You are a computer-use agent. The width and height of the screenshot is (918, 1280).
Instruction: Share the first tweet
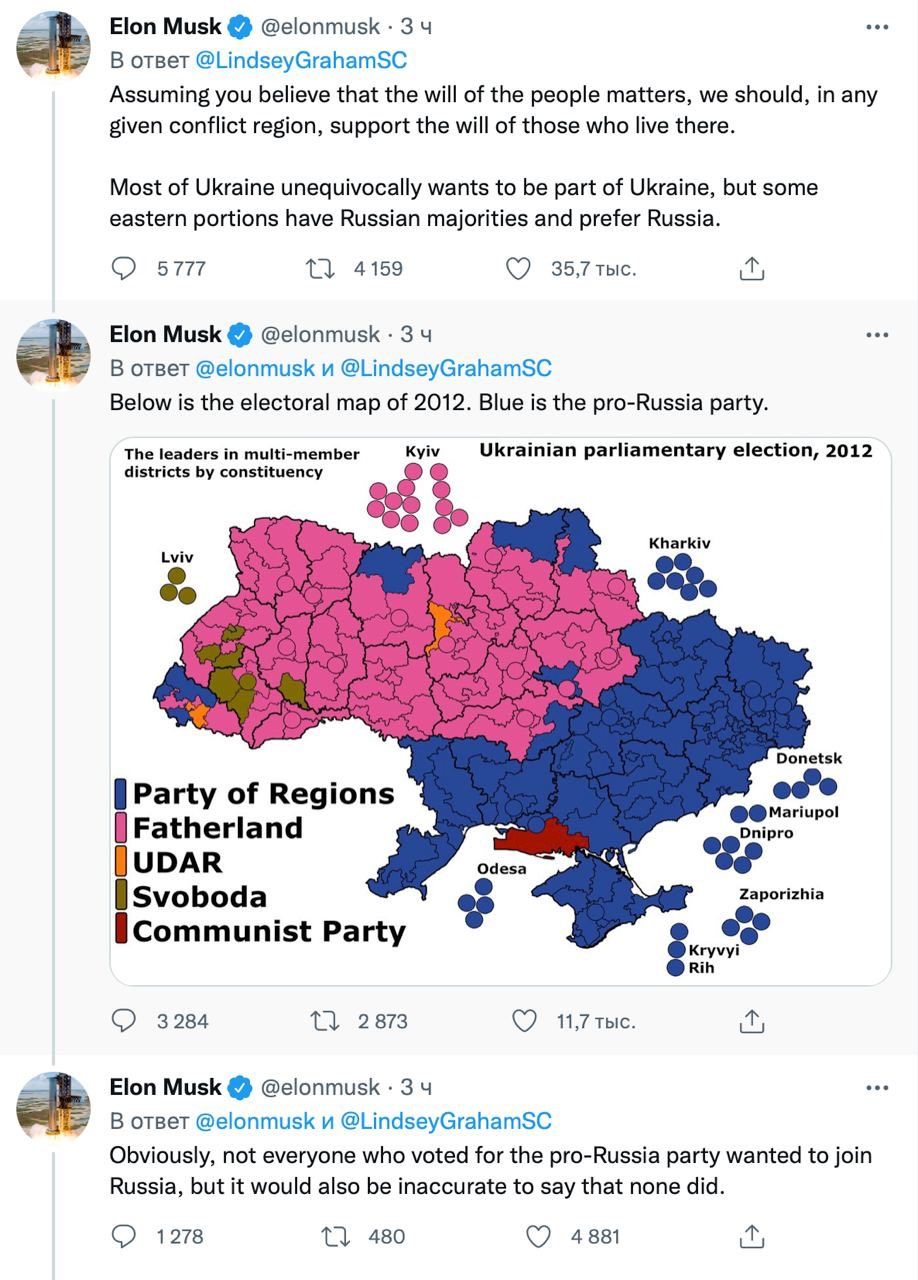(752, 268)
